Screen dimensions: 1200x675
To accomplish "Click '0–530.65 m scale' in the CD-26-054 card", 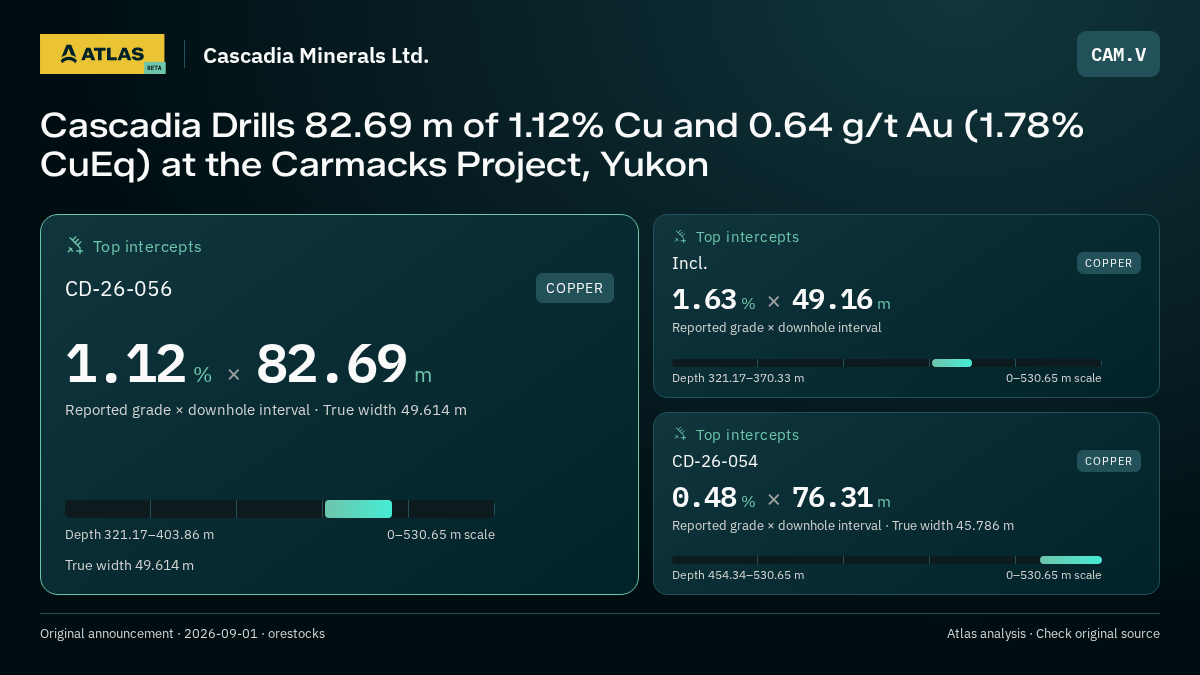I will (x=1054, y=575).
